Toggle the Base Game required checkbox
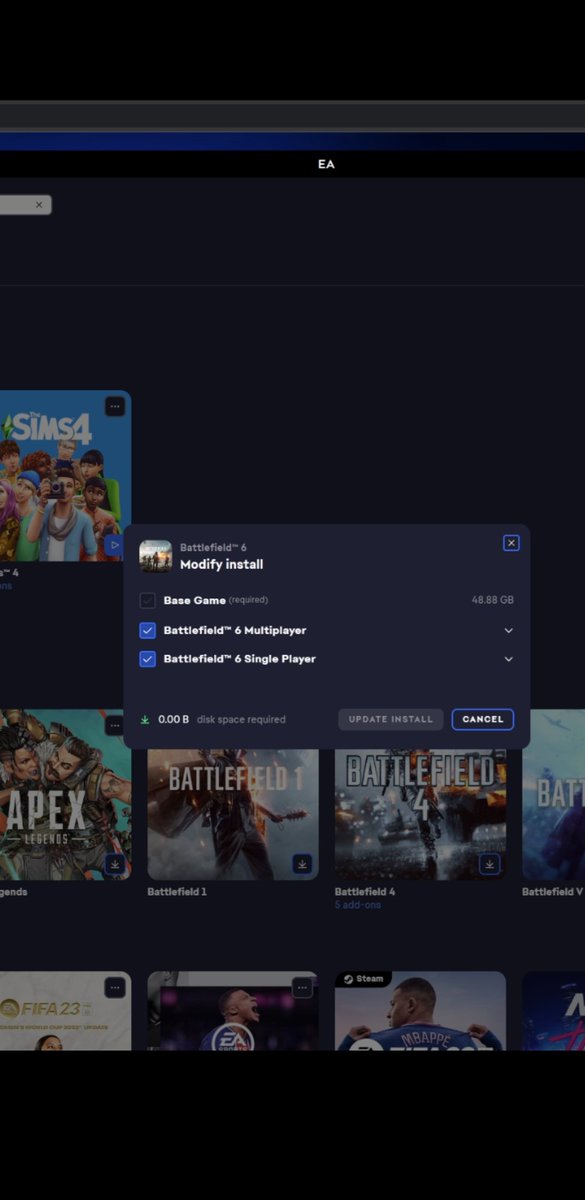Image resolution: width=585 pixels, height=1200 pixels. 147,601
